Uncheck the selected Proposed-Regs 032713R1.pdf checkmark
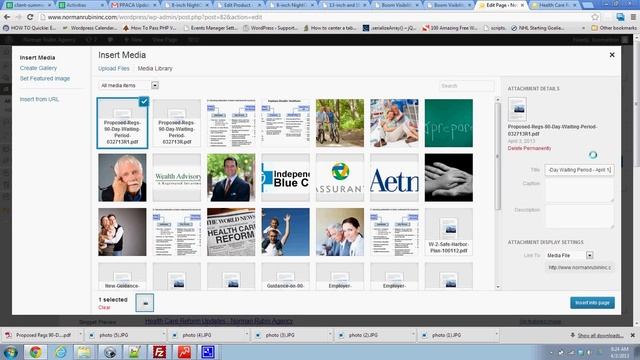This screenshot has width=640, height=360. [144, 102]
